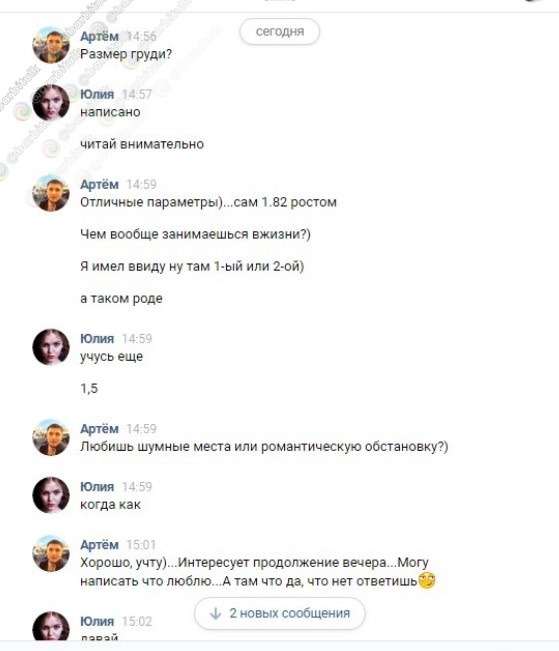Click the 14:59 timestamp next to 'учусь еще'
559x651 pixels.
pyautogui.click(x=137, y=339)
